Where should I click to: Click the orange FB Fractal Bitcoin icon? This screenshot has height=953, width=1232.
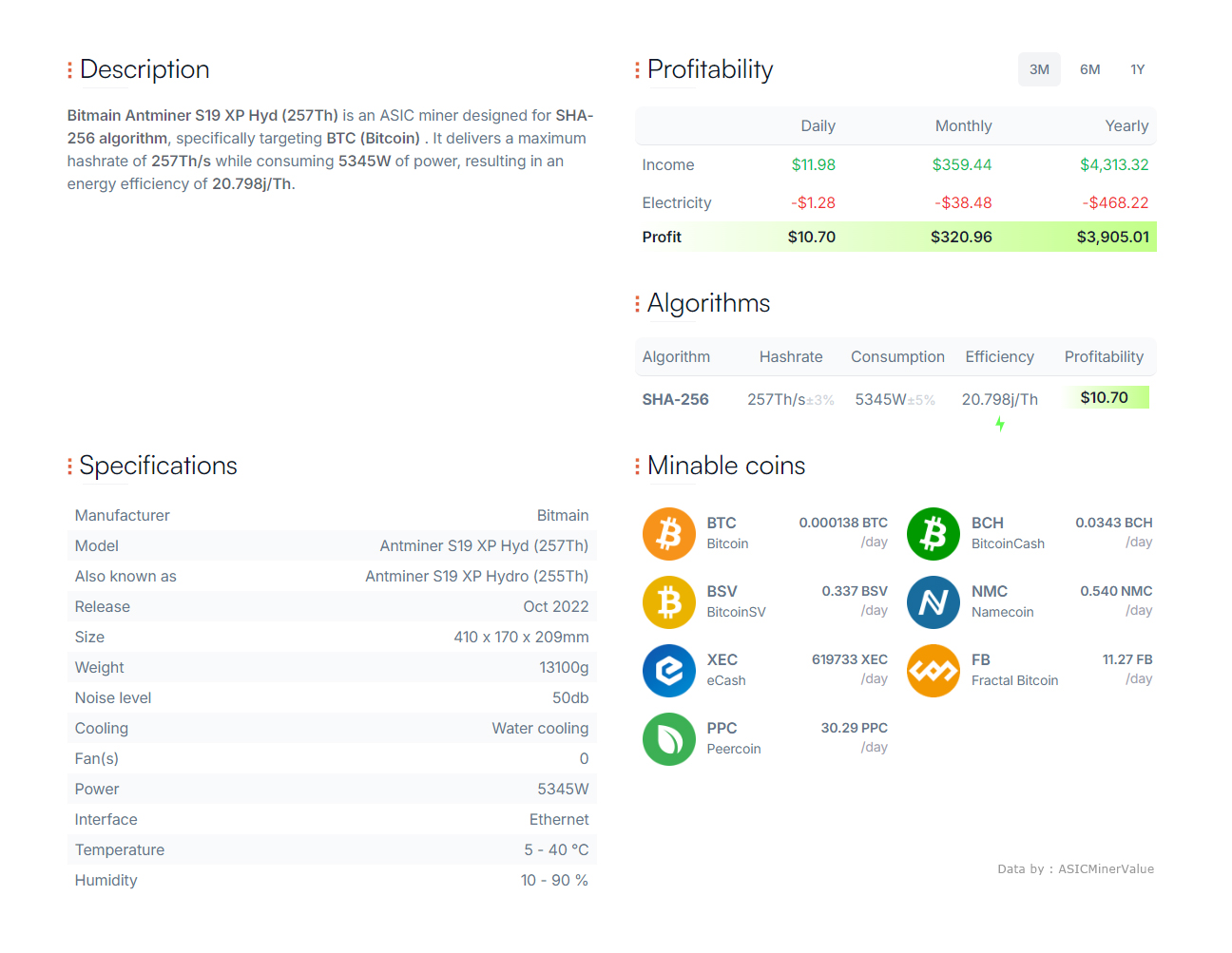(x=934, y=671)
